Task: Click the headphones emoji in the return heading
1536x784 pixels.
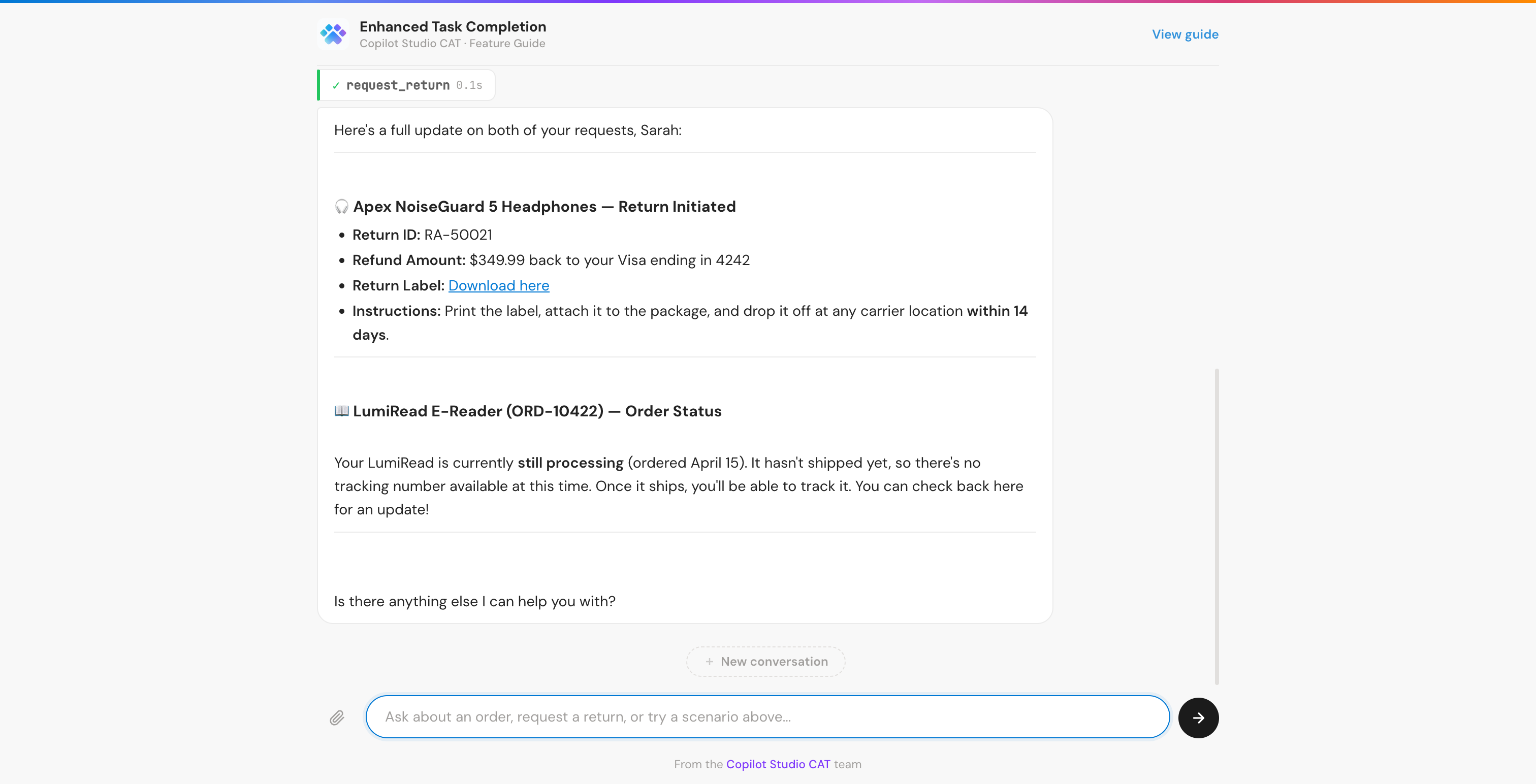Action: [341, 206]
